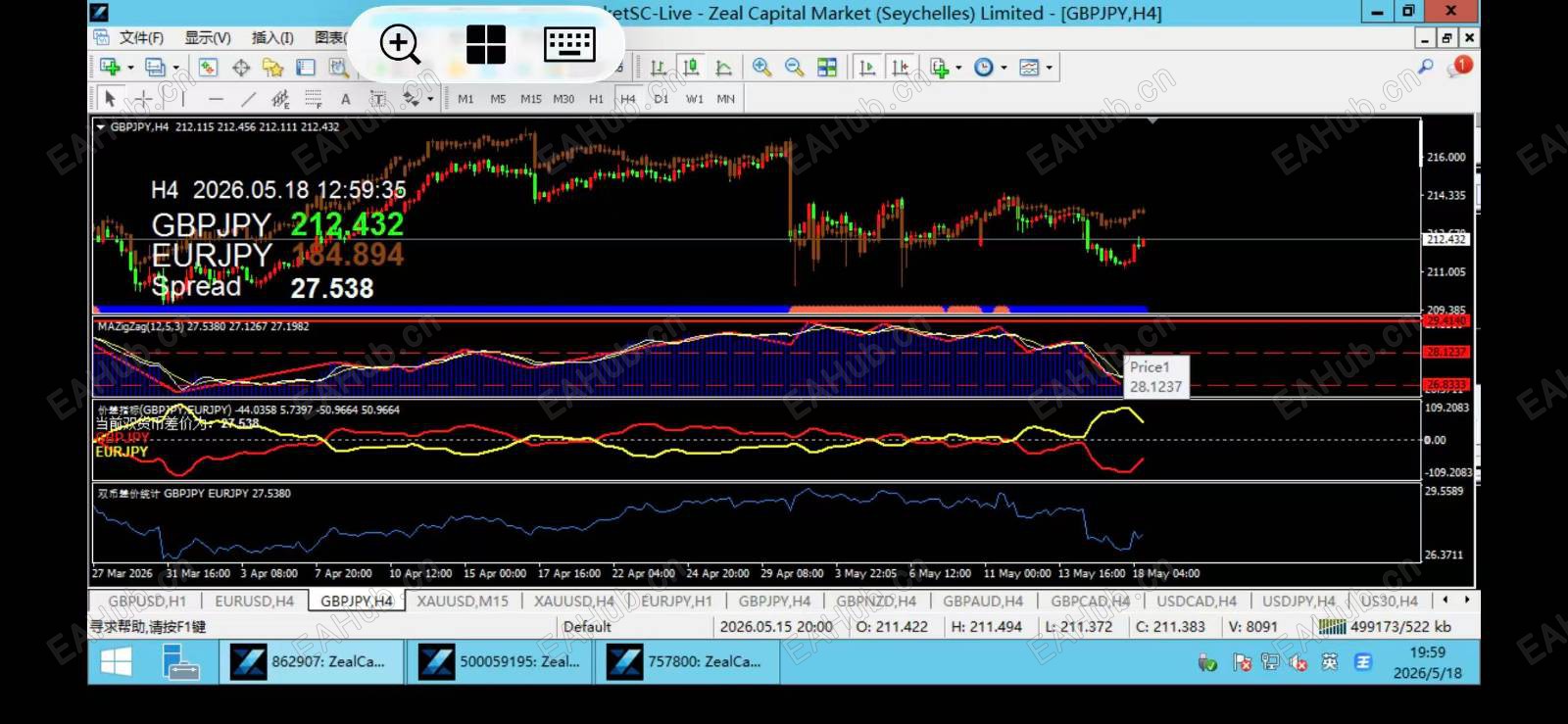The image size is (1568, 724).
Task: Switch timeframe to H1
Action: point(596,99)
